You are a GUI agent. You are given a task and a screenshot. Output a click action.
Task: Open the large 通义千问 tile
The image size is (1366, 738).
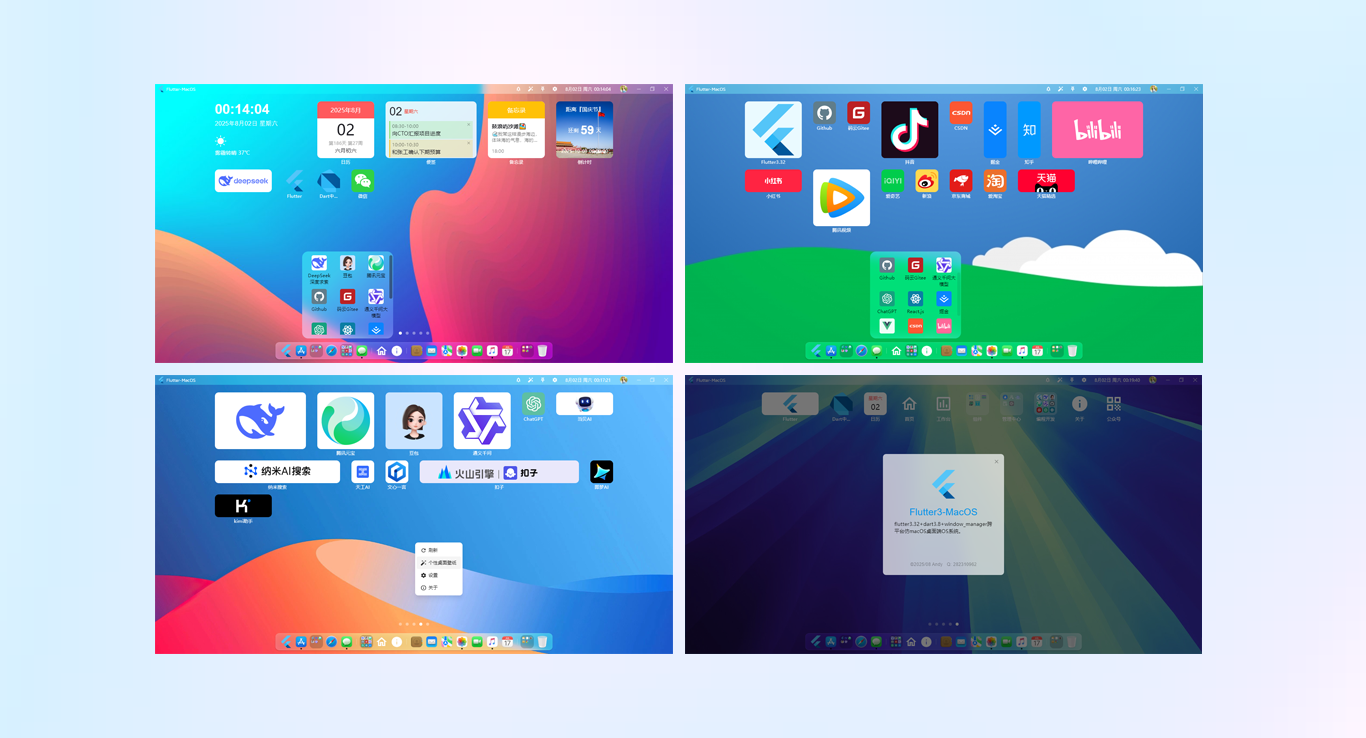pyautogui.click(x=482, y=421)
